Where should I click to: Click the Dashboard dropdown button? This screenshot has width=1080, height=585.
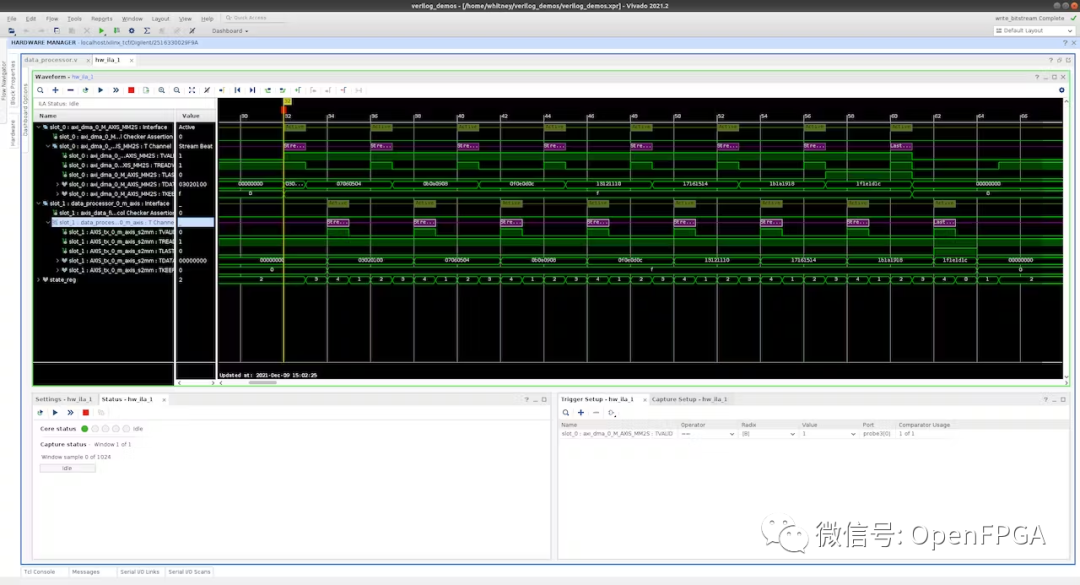pos(230,31)
